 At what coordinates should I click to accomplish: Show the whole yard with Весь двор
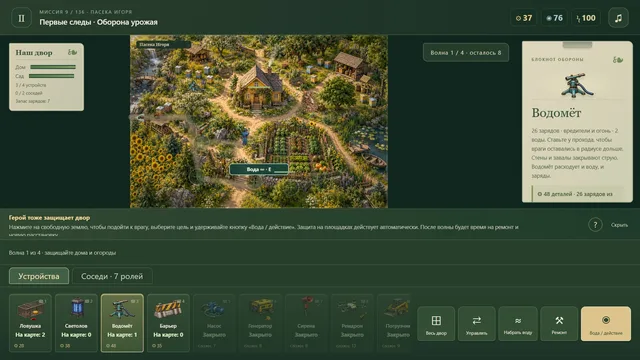coord(436,324)
